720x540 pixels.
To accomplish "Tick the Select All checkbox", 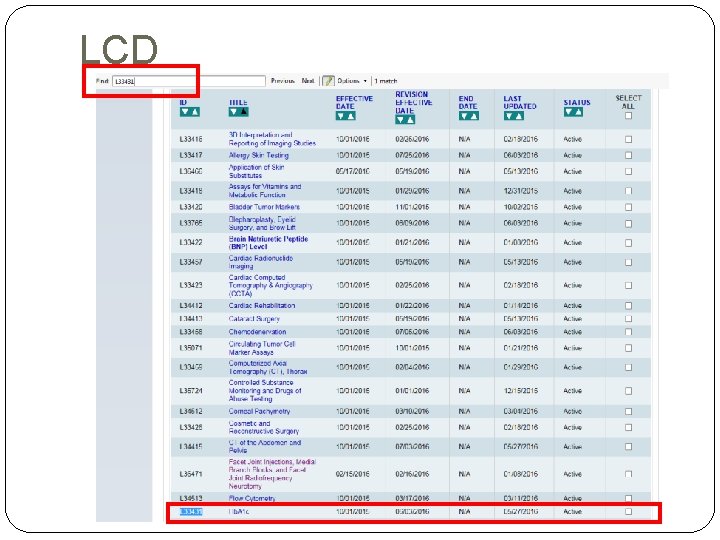I will (x=628, y=116).
